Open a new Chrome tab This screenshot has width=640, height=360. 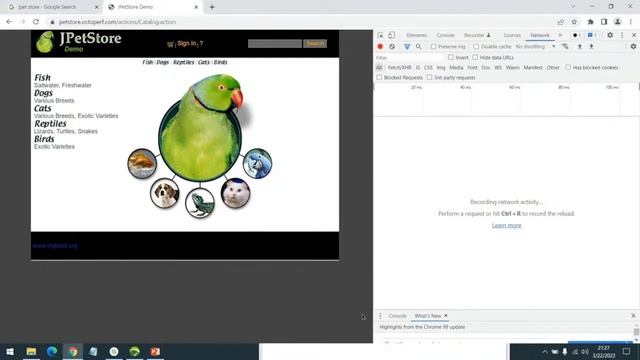click(x=212, y=7)
